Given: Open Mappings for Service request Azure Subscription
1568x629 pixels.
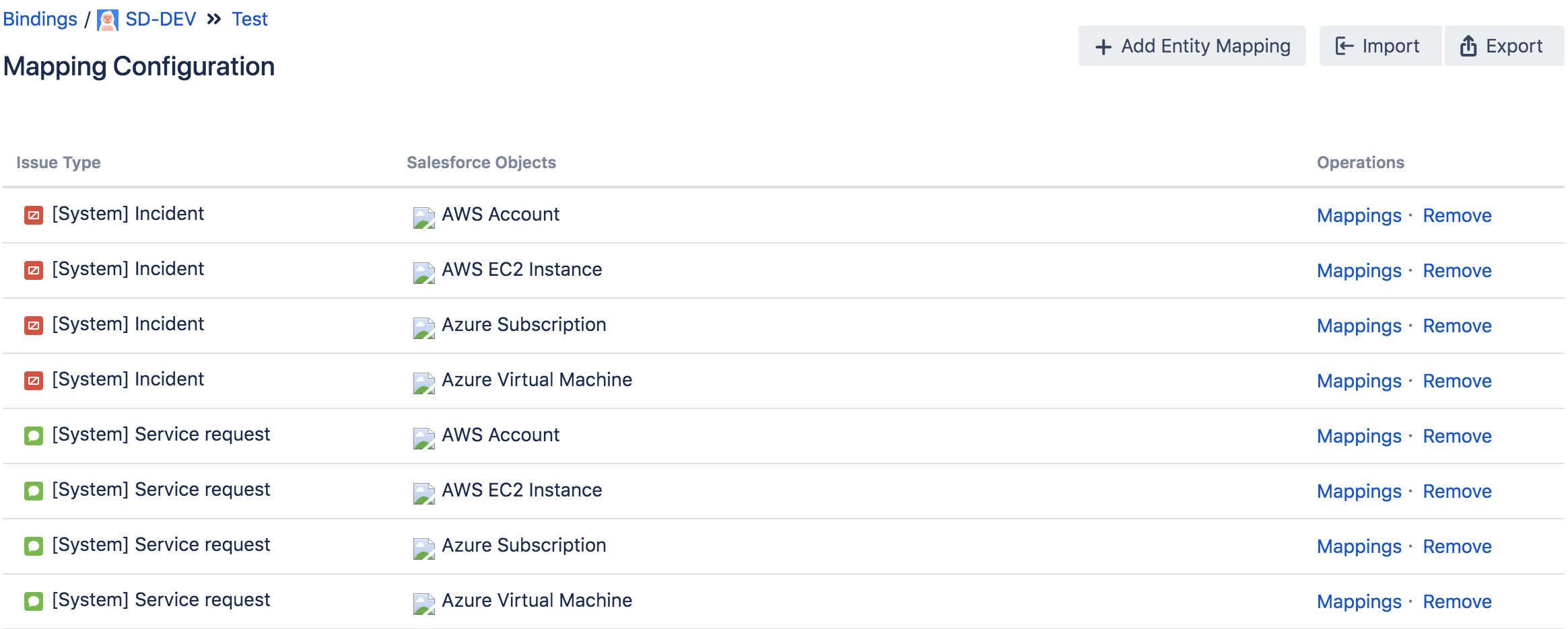Looking at the screenshot, I should [x=1359, y=547].
